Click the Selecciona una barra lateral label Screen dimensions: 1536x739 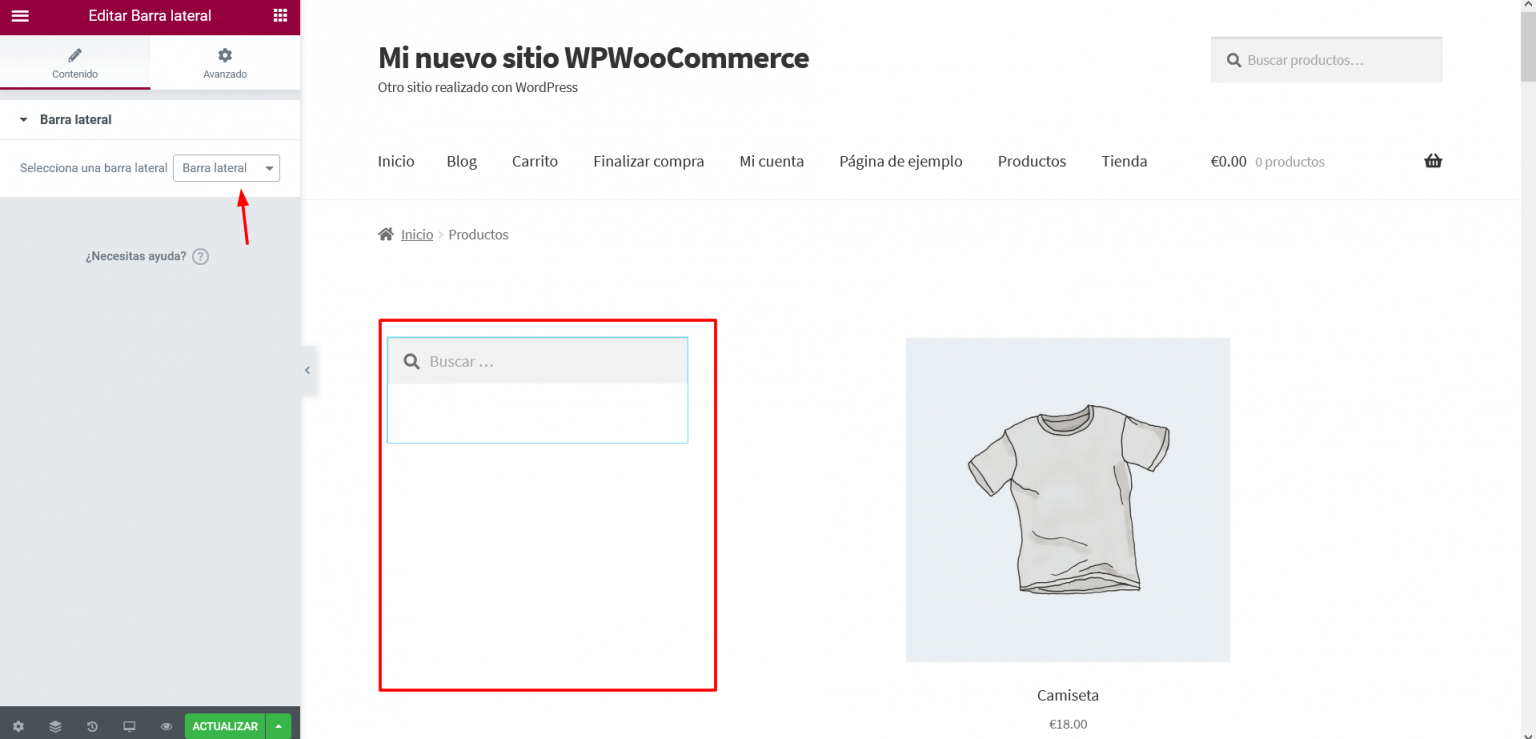[x=94, y=168]
